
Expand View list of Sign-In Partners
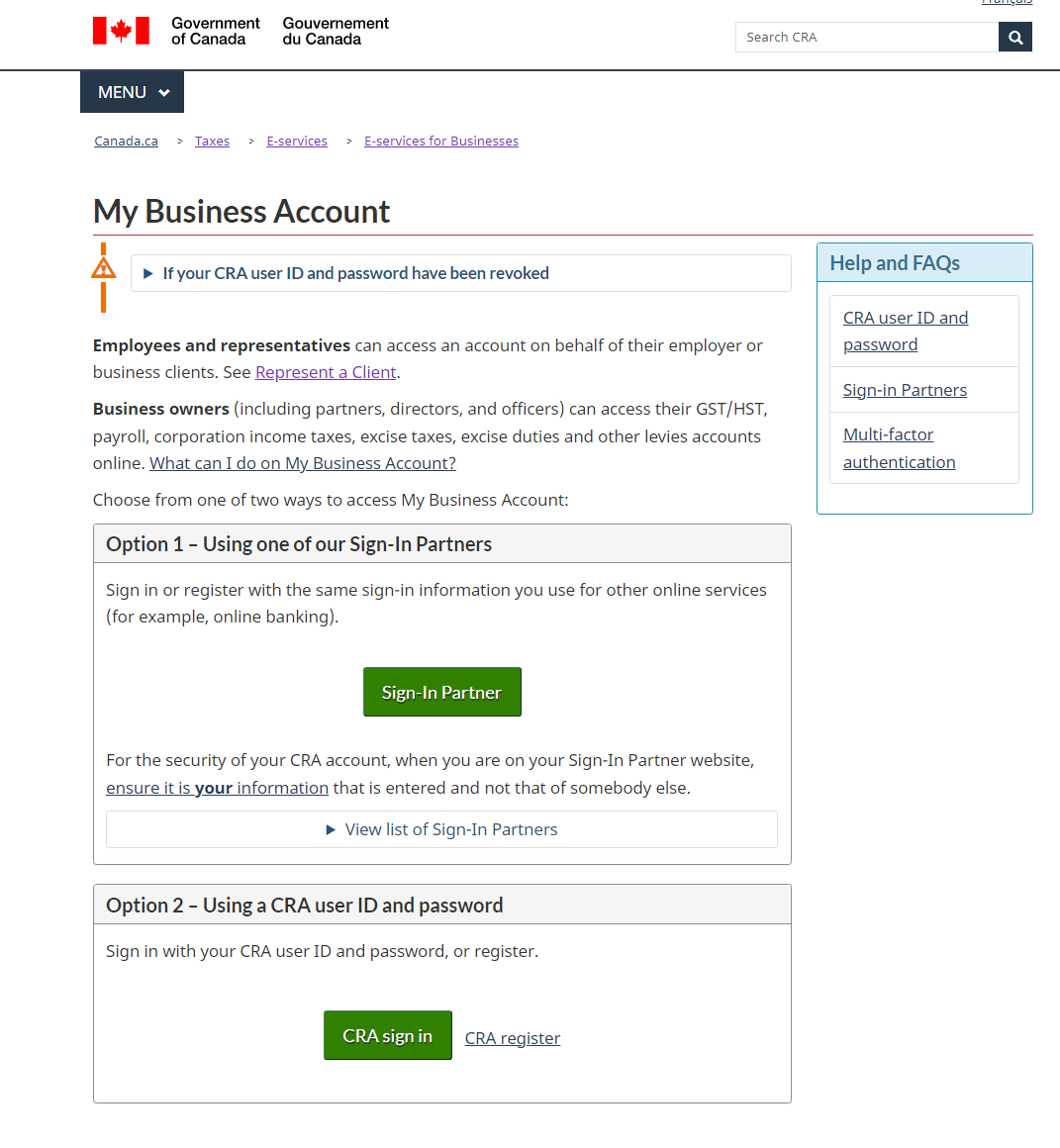tap(441, 829)
